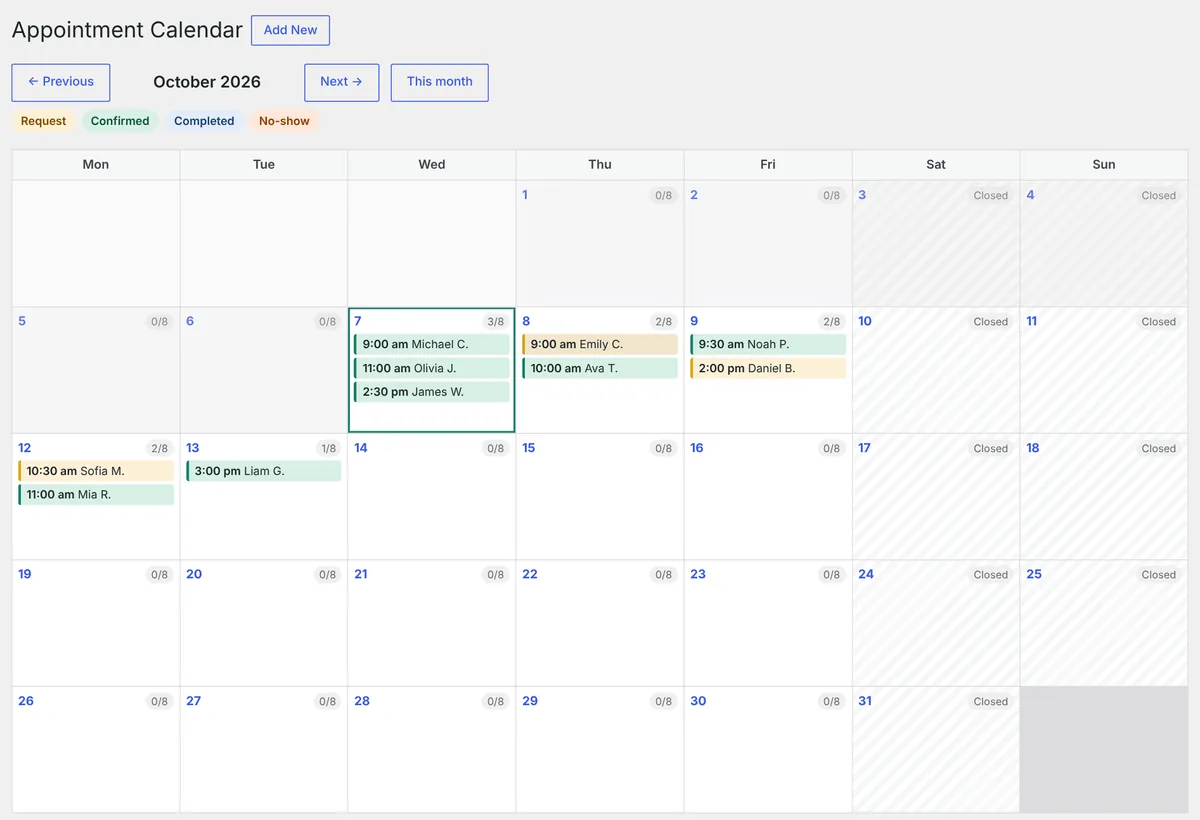Click the Appointment Calendar page heading

click(x=127, y=30)
